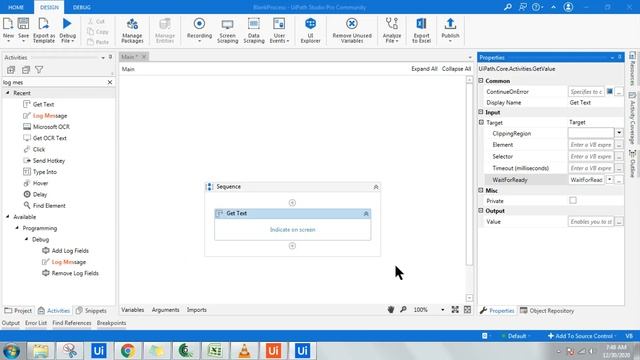Image resolution: width=640 pixels, height=360 pixels.
Task: Click Export to Excel icon
Action: tap(421, 24)
